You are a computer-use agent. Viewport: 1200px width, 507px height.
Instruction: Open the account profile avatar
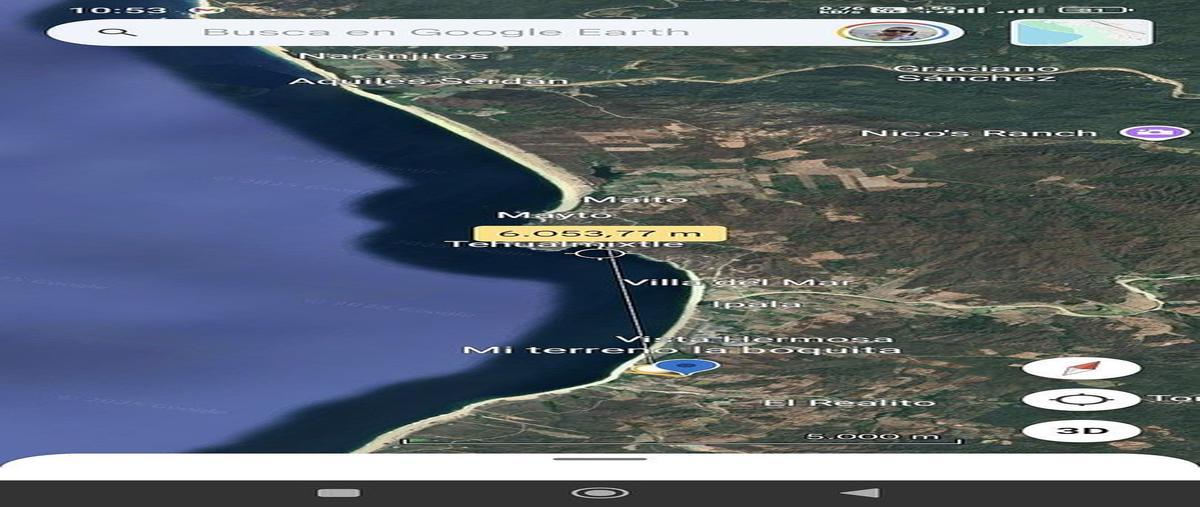[x=894, y=32]
